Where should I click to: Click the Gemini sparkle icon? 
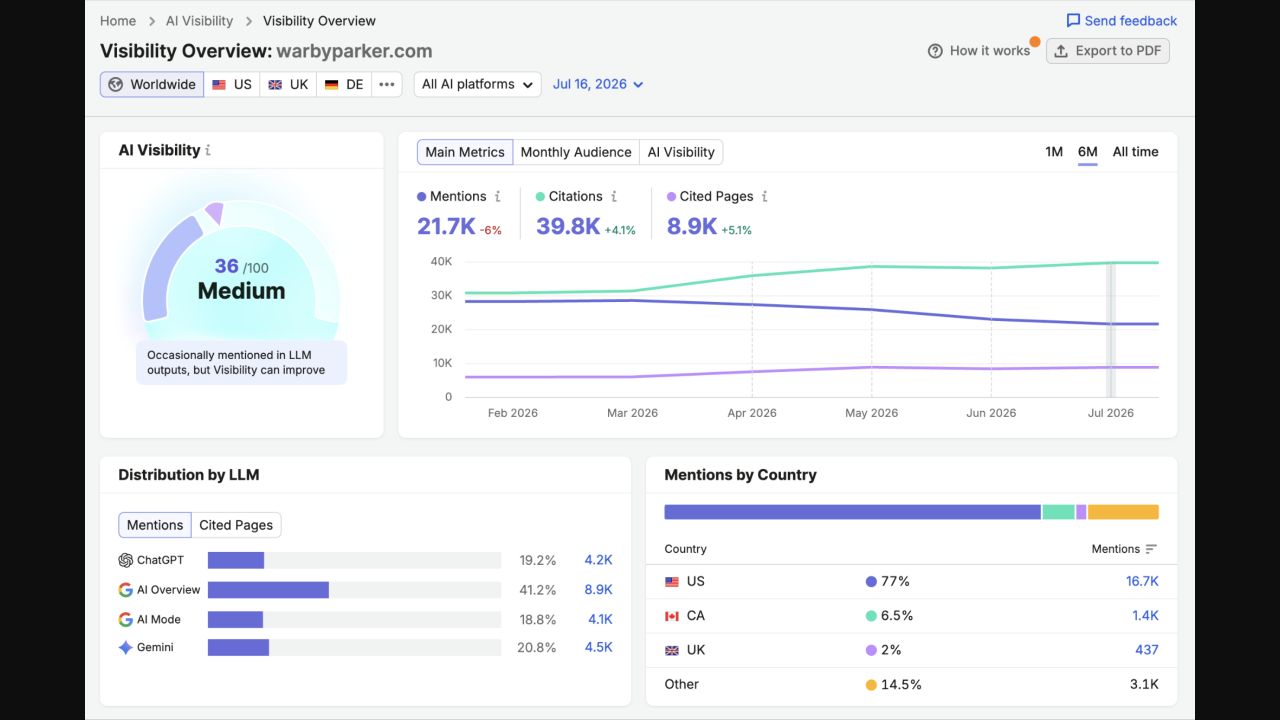point(125,648)
